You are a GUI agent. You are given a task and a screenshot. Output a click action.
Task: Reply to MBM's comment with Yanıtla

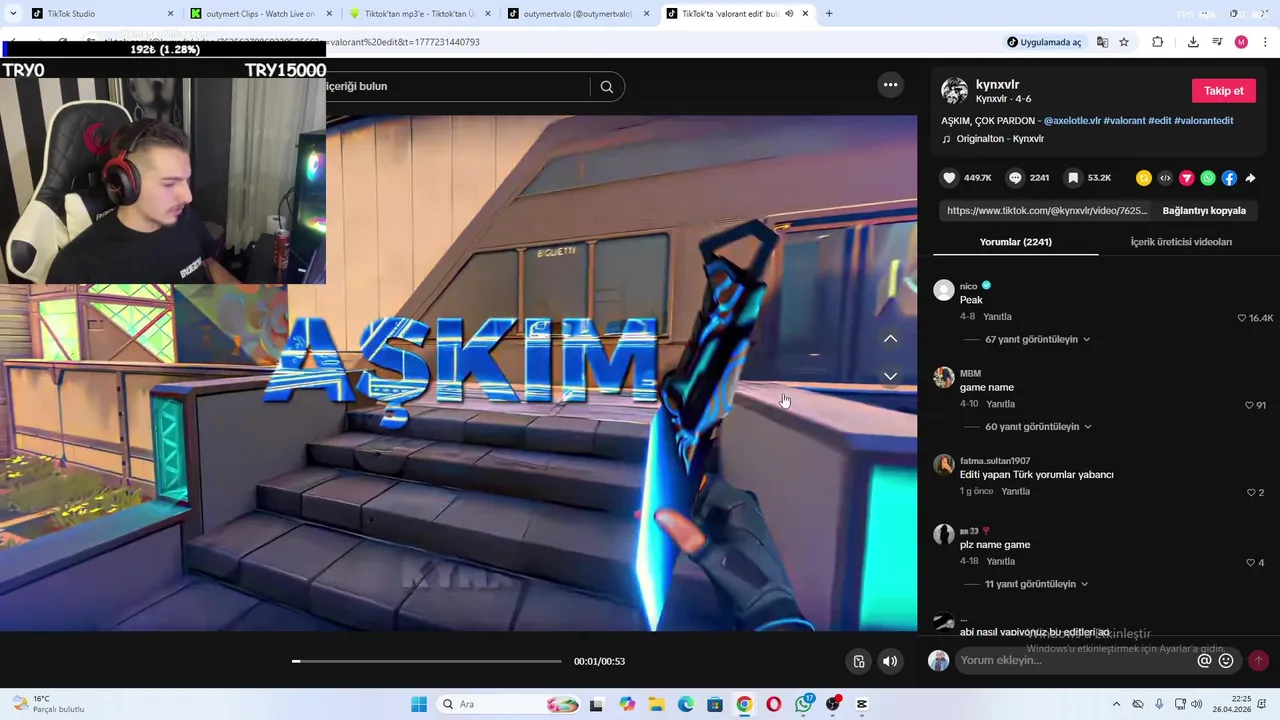[1000, 404]
